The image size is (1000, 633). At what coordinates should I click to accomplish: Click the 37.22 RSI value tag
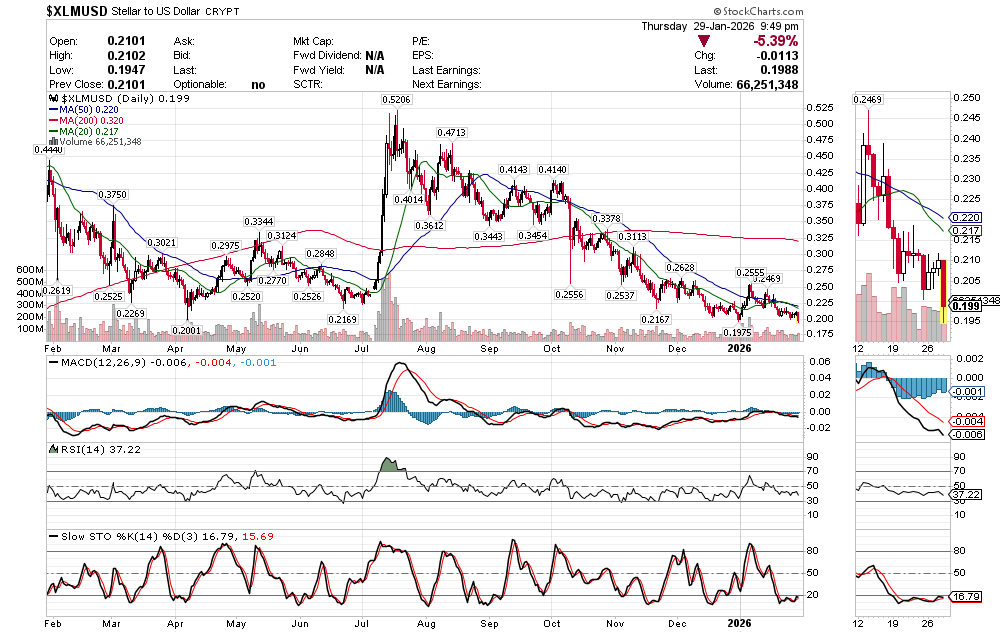[x=965, y=494]
